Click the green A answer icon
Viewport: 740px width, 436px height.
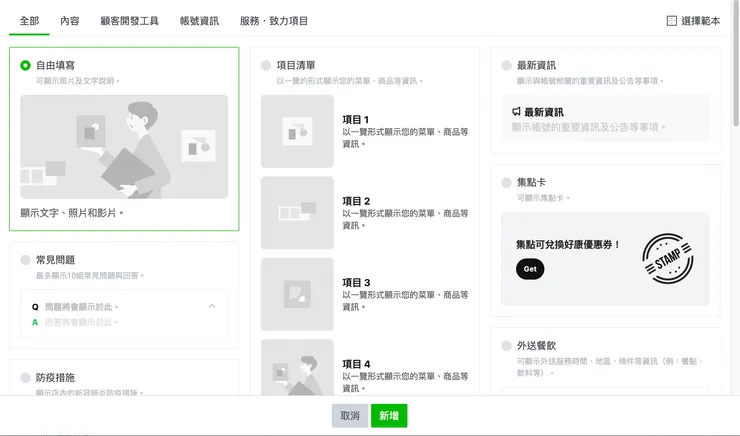point(35,322)
